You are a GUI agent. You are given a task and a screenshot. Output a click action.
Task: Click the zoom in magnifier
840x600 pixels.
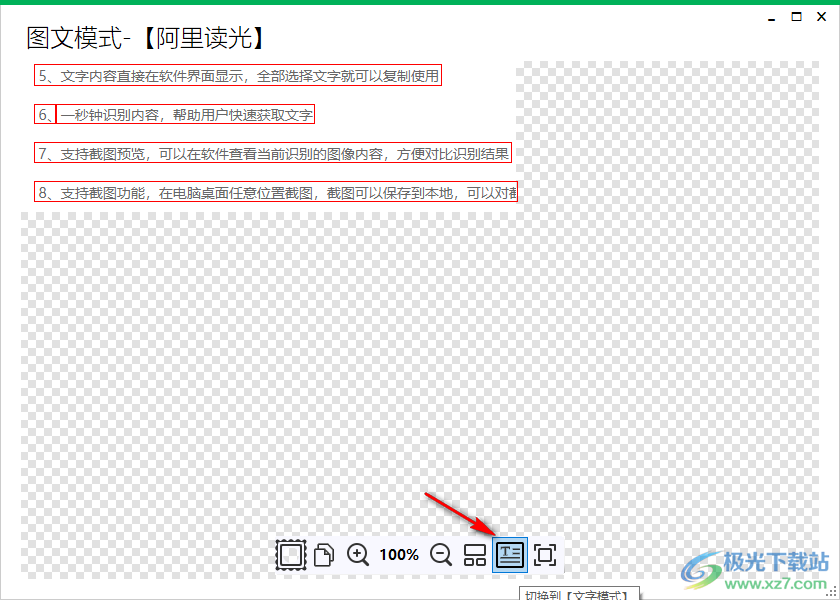point(358,554)
